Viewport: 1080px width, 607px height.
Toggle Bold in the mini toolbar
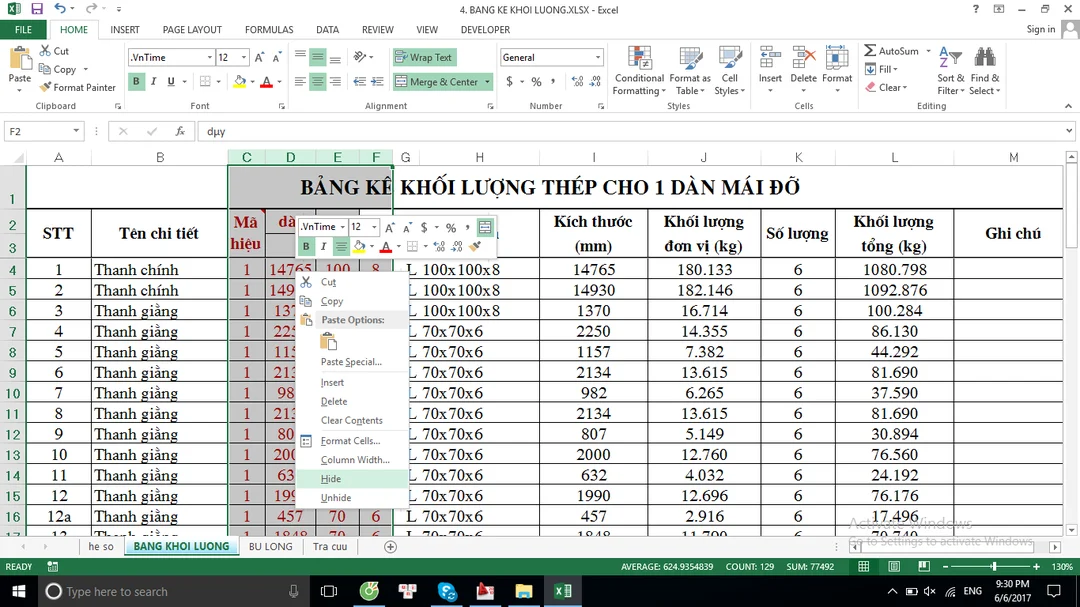point(306,246)
